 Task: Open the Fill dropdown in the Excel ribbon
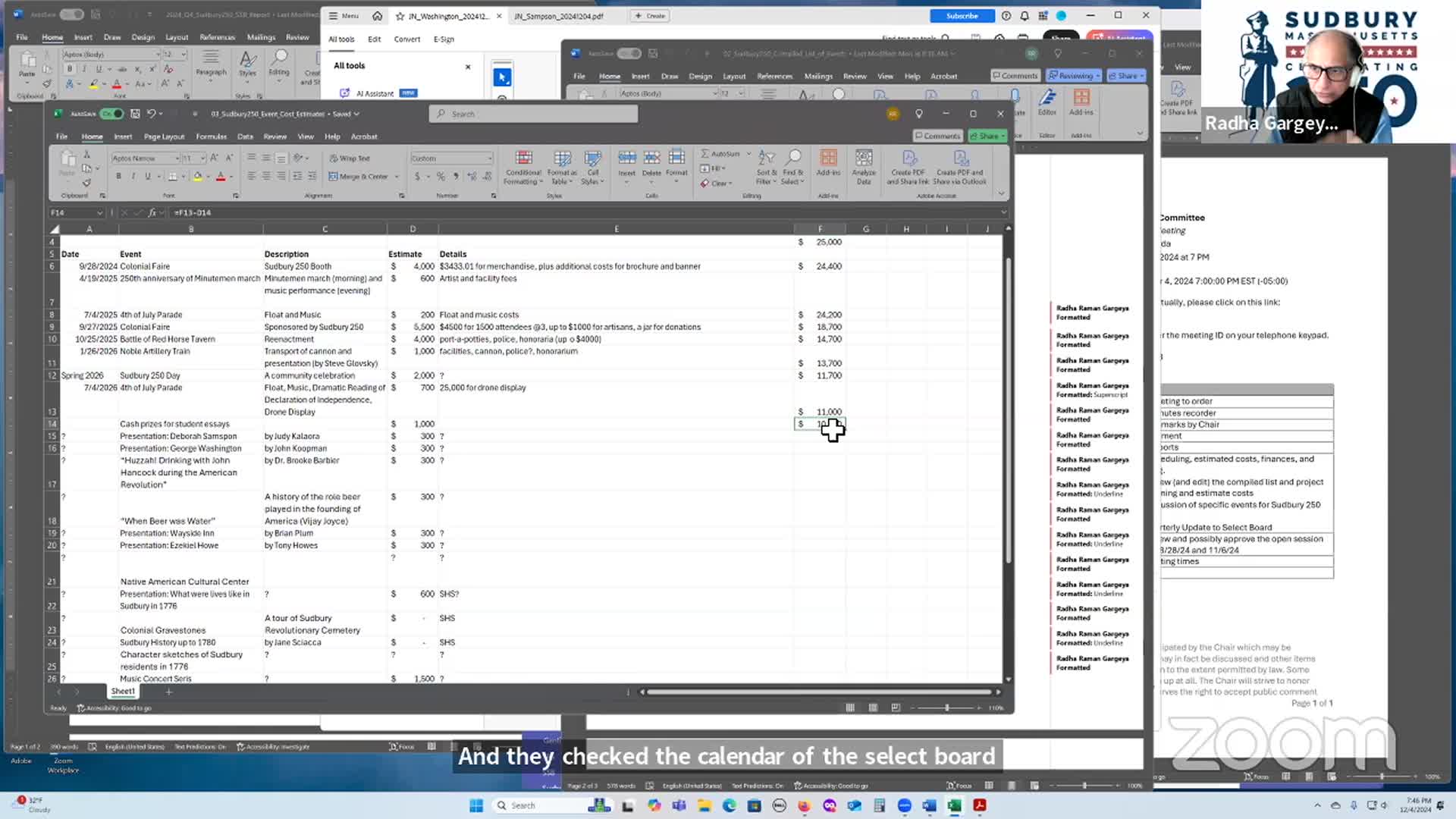[713, 168]
